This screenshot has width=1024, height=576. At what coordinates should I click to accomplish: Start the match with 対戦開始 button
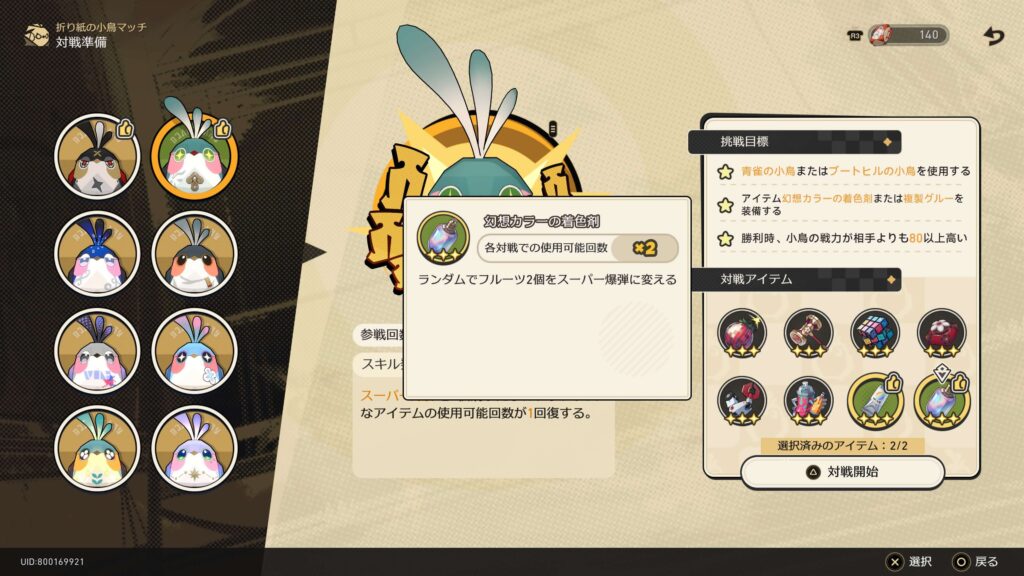(842, 472)
